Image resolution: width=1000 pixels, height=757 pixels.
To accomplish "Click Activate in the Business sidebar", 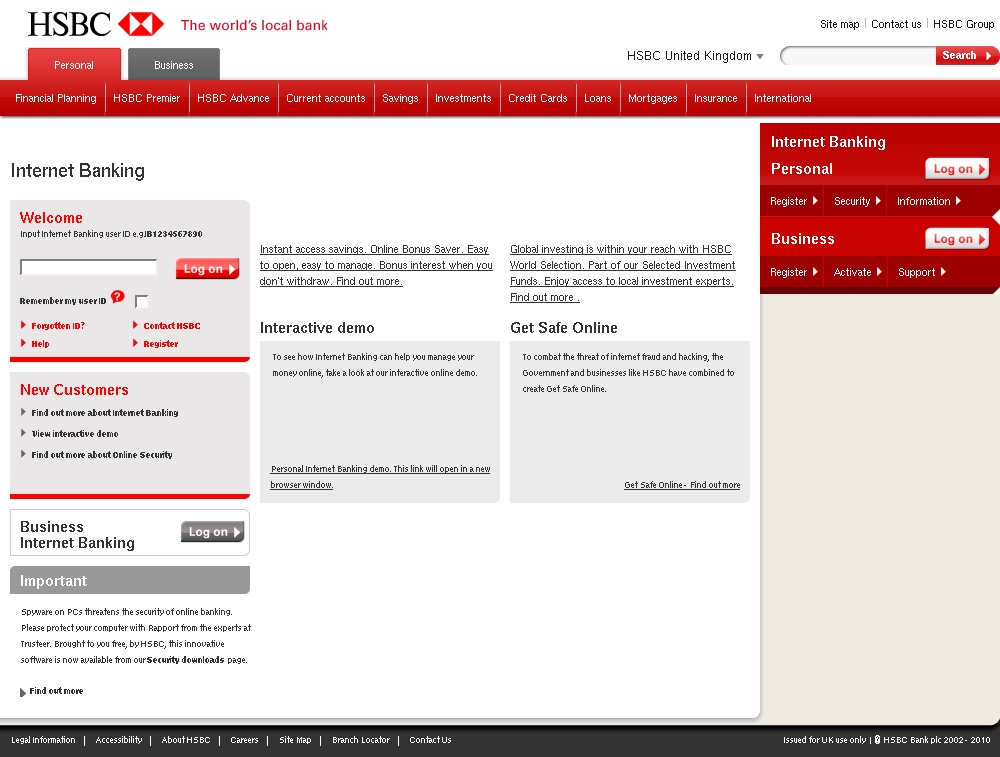I will [857, 272].
